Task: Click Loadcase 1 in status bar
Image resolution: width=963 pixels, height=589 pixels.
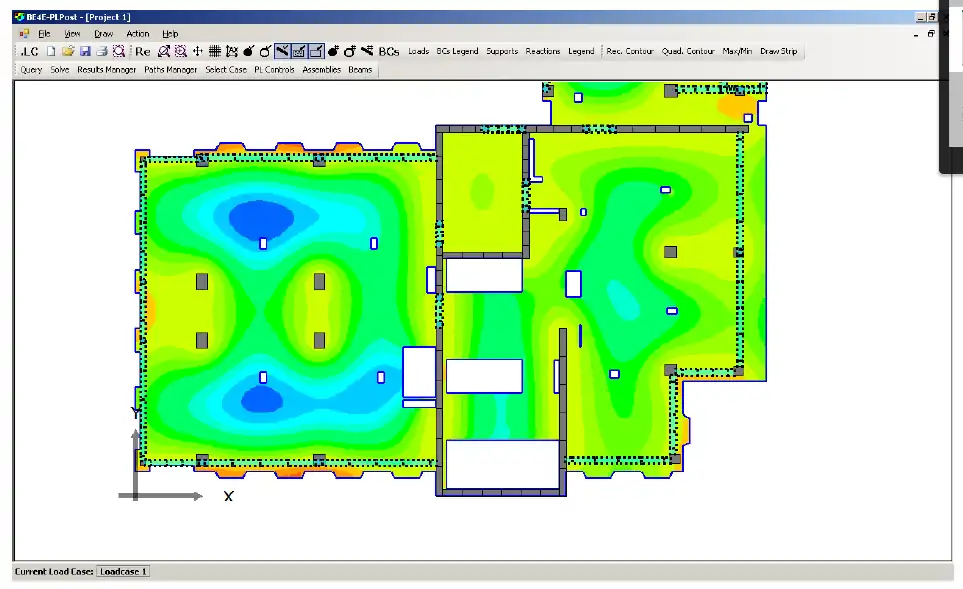Action: [123, 572]
